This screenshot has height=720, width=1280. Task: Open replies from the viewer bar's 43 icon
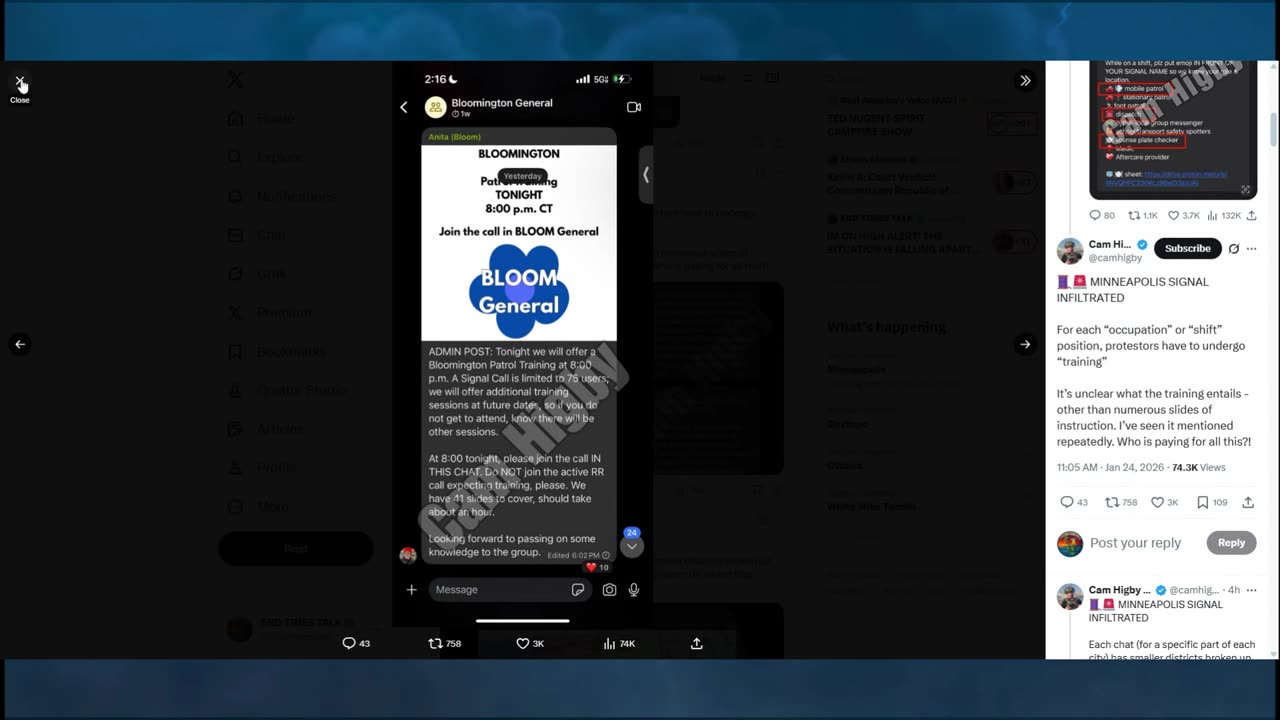(356, 643)
